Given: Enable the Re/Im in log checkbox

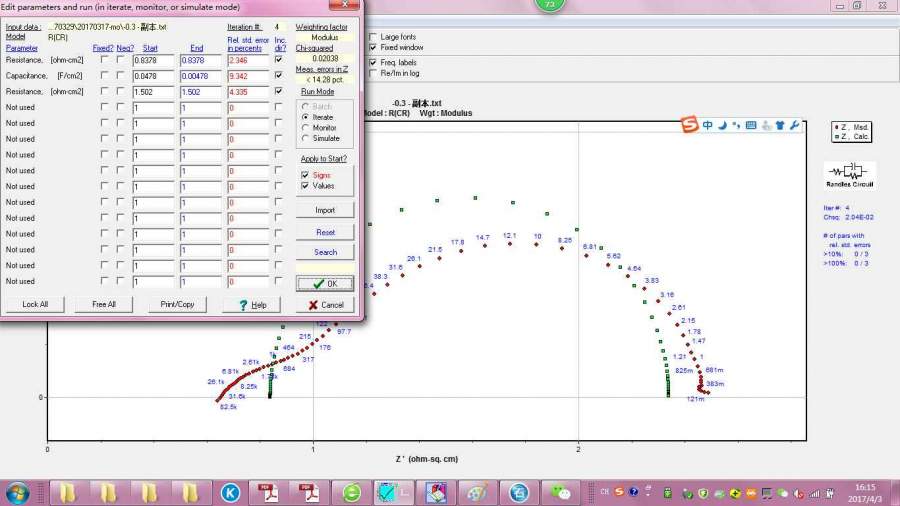Looking at the screenshot, I should pyautogui.click(x=373, y=73).
